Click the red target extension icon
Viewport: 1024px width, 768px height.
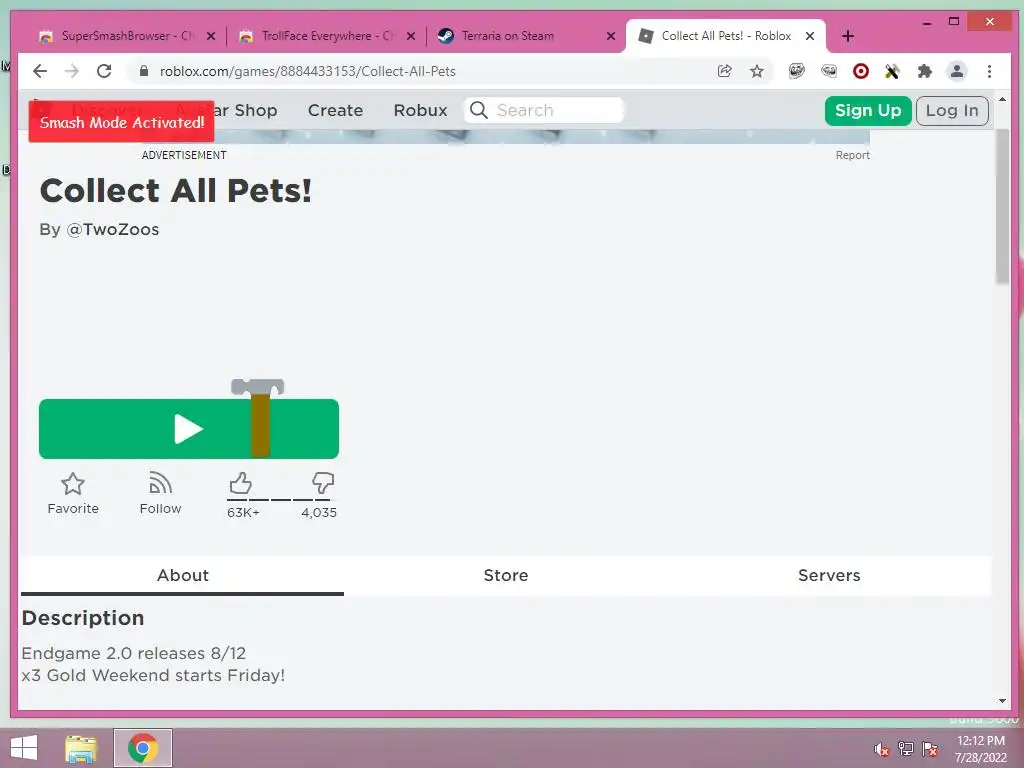pyautogui.click(x=861, y=71)
